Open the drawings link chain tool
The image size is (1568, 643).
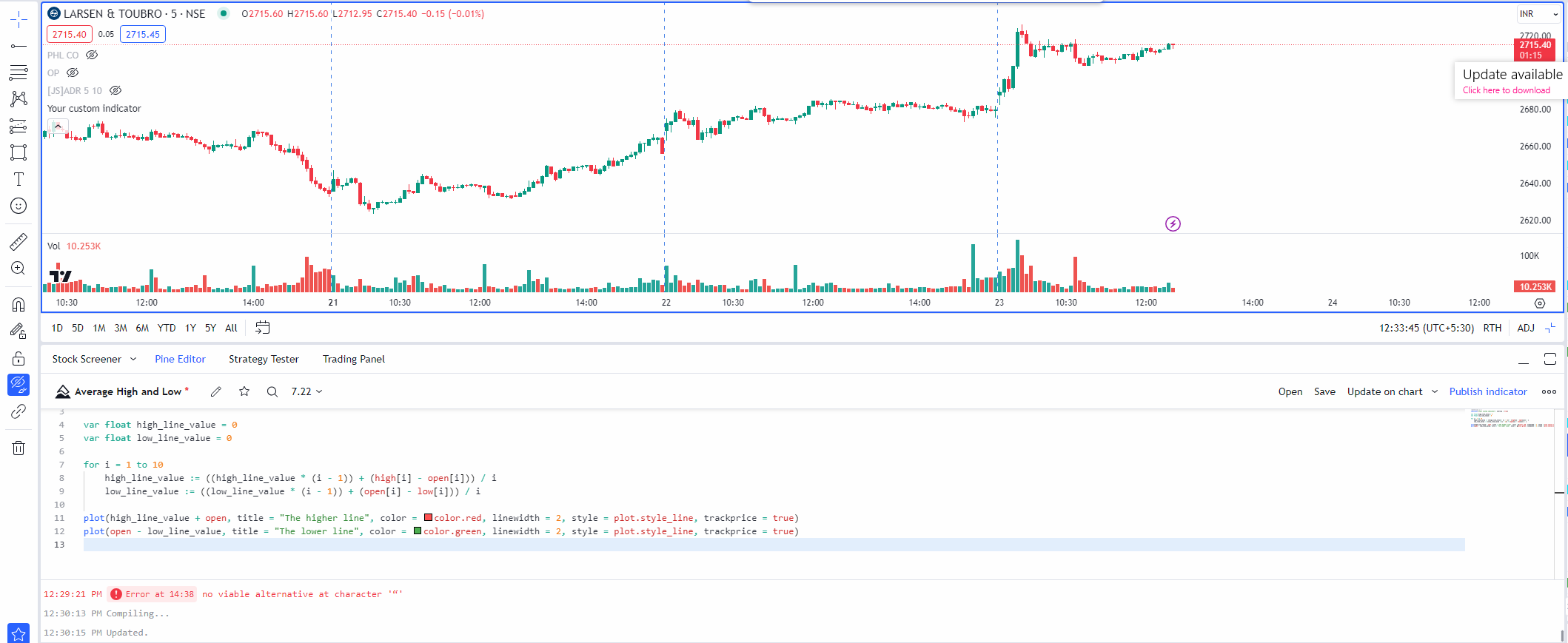(x=19, y=411)
